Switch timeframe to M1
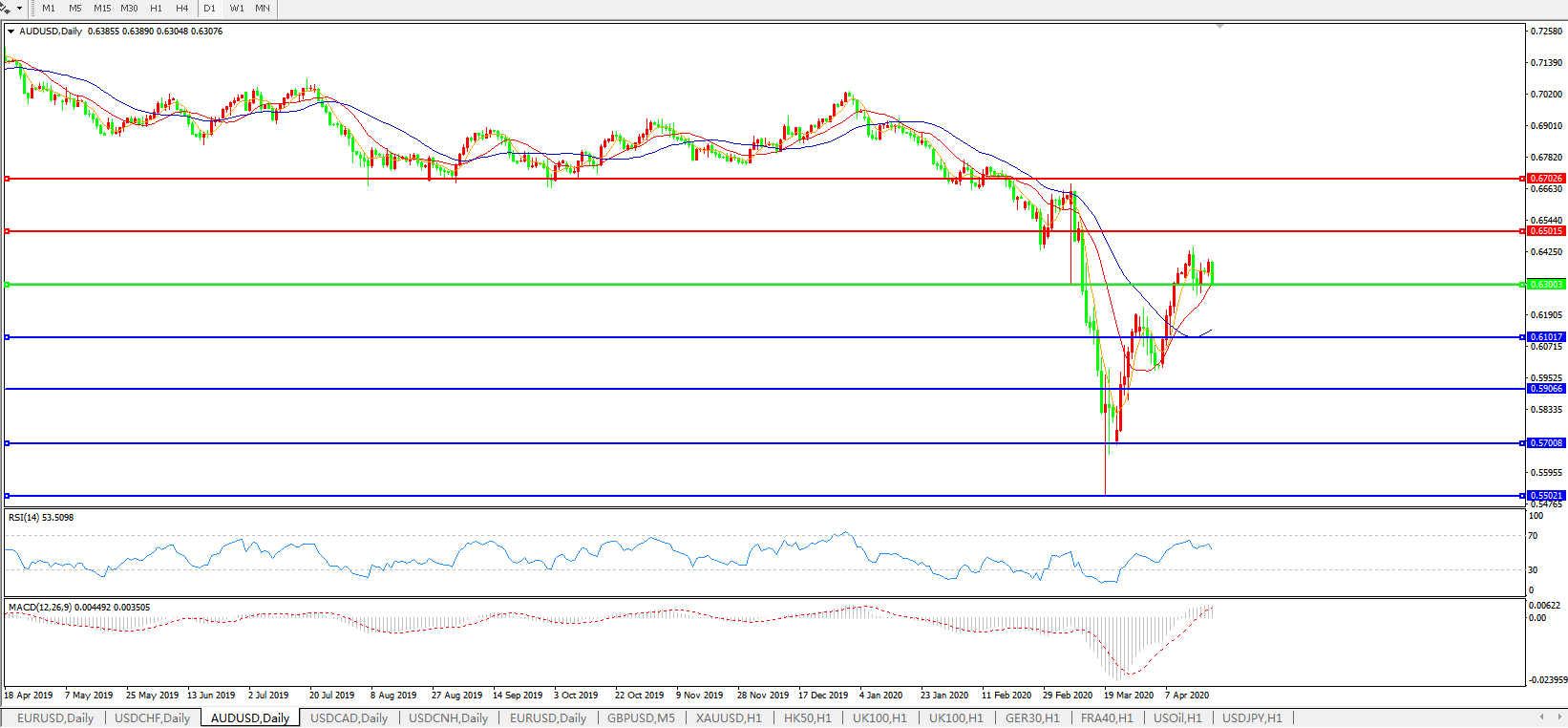This screenshot has width=1568, height=728. [49, 8]
